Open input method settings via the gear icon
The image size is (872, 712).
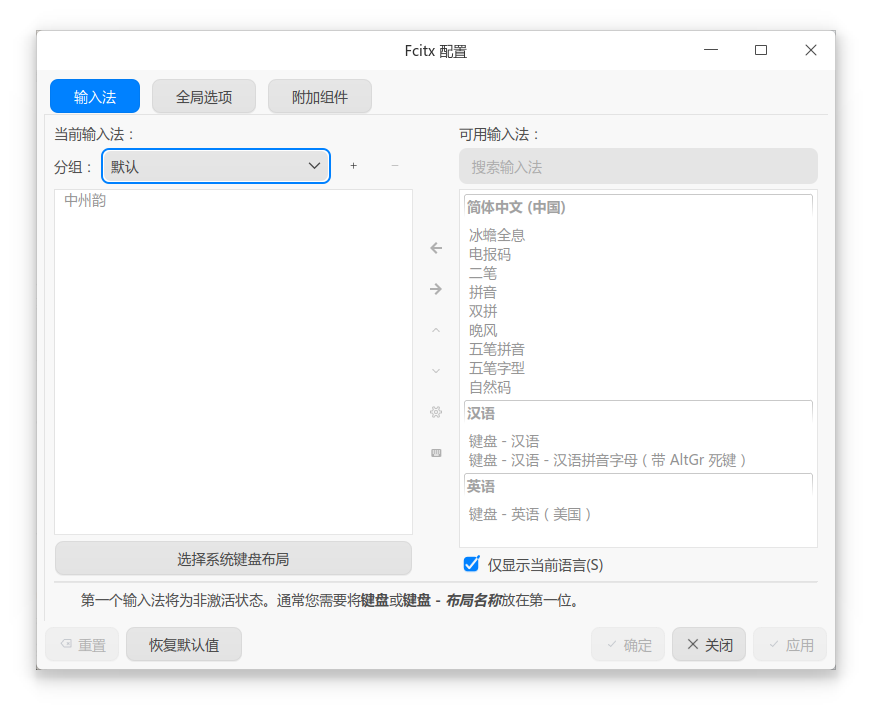pos(436,412)
